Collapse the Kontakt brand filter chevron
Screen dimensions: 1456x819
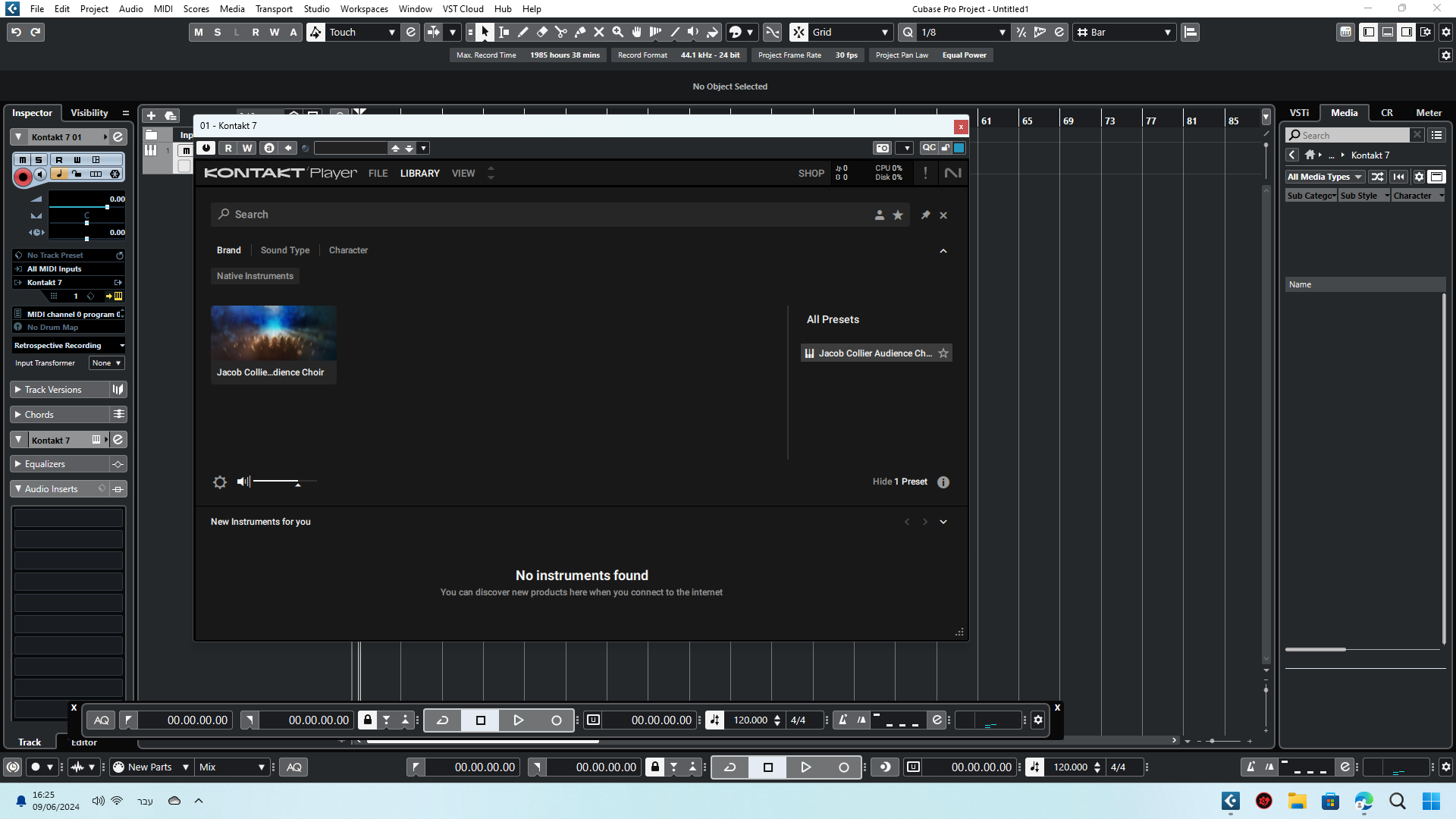tap(943, 251)
